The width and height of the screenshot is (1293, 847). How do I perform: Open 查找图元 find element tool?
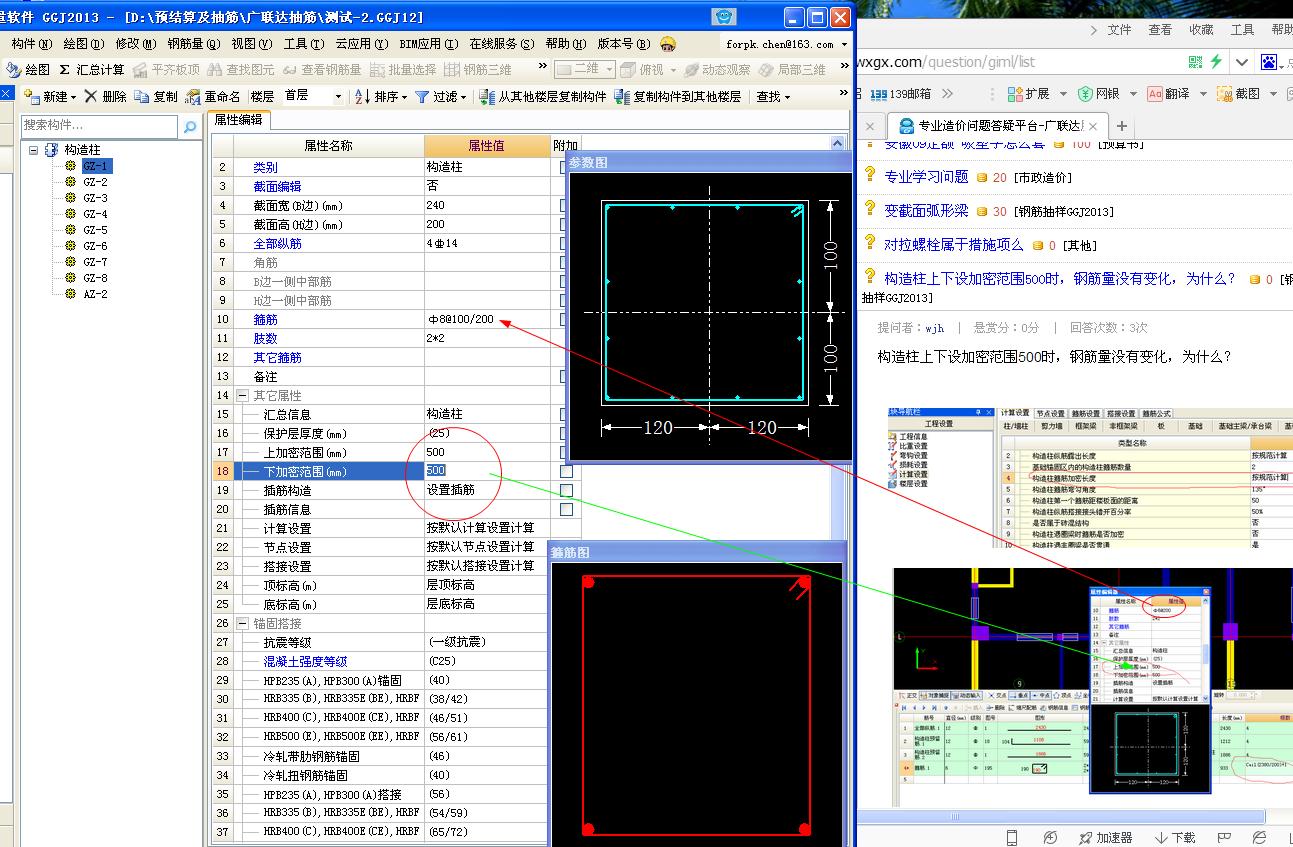[241, 70]
